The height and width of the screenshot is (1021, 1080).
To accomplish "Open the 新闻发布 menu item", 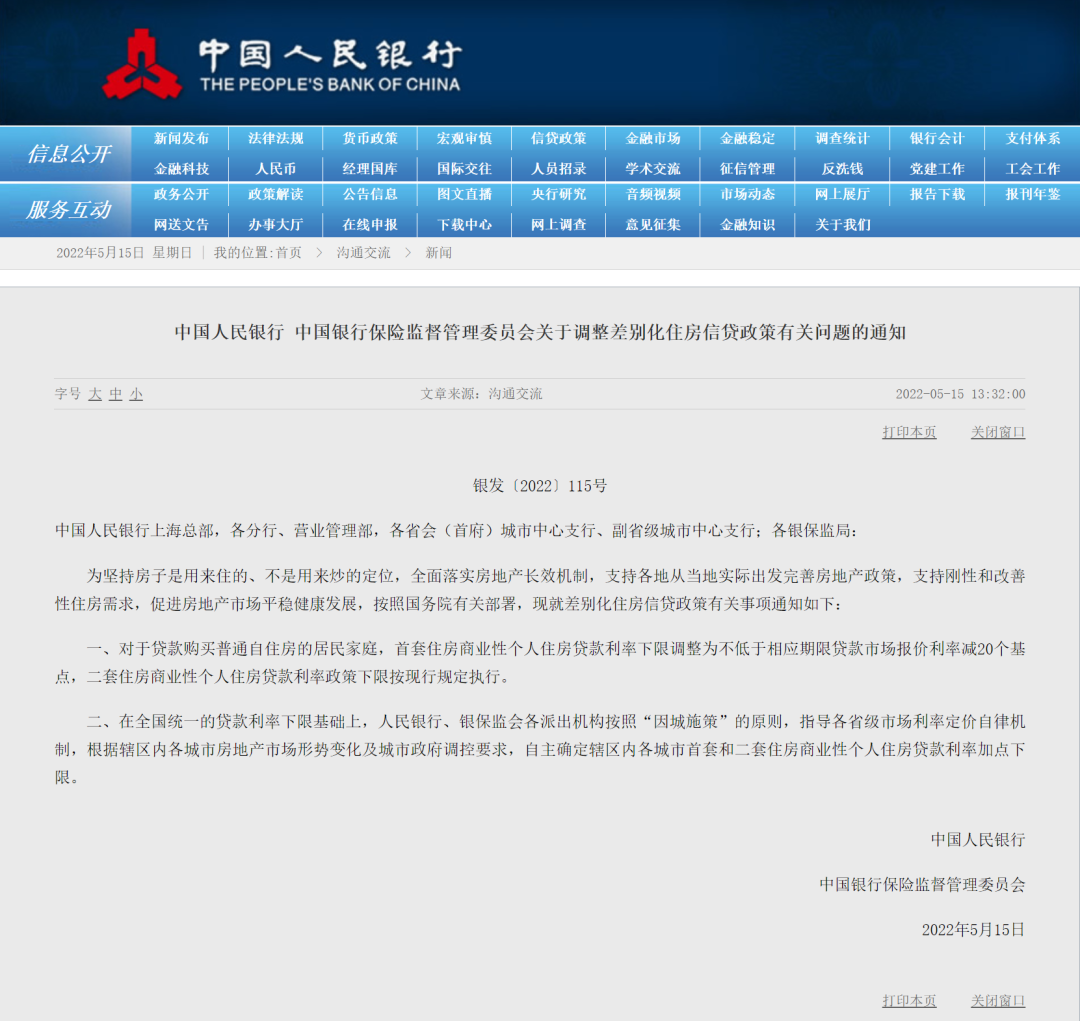I will tap(181, 138).
